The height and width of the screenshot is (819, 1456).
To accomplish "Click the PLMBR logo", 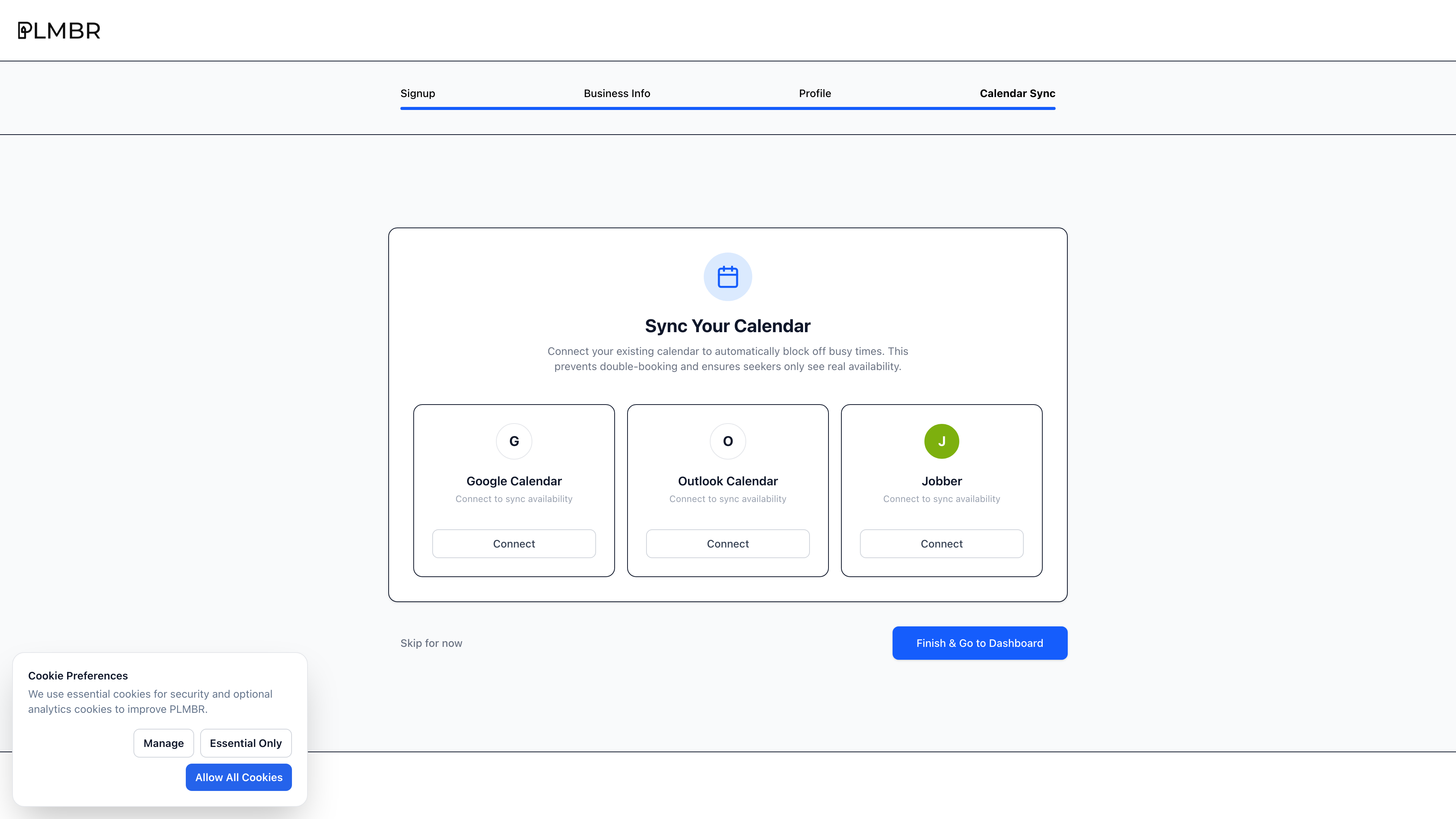I will pos(60,30).
